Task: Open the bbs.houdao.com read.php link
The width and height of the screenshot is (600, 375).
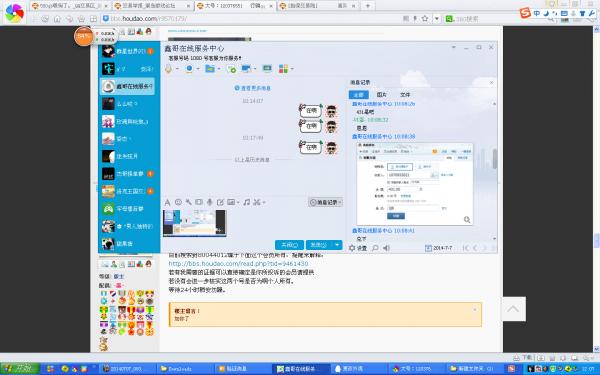Action: [238, 264]
